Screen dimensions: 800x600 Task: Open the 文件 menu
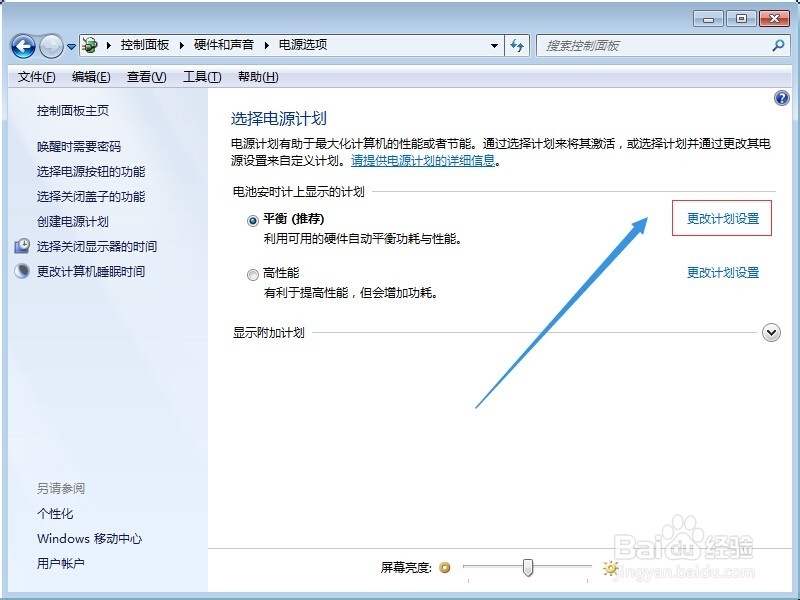(34, 75)
